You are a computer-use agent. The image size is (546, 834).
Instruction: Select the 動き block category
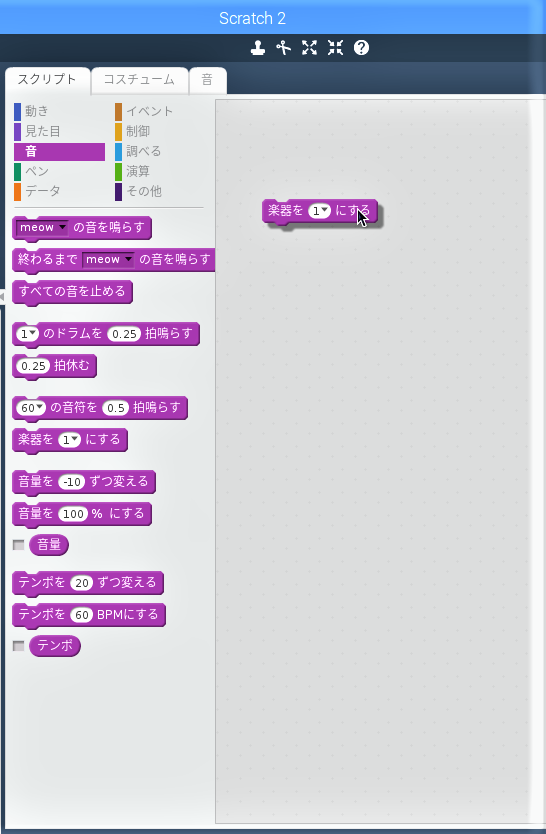(x=37, y=111)
